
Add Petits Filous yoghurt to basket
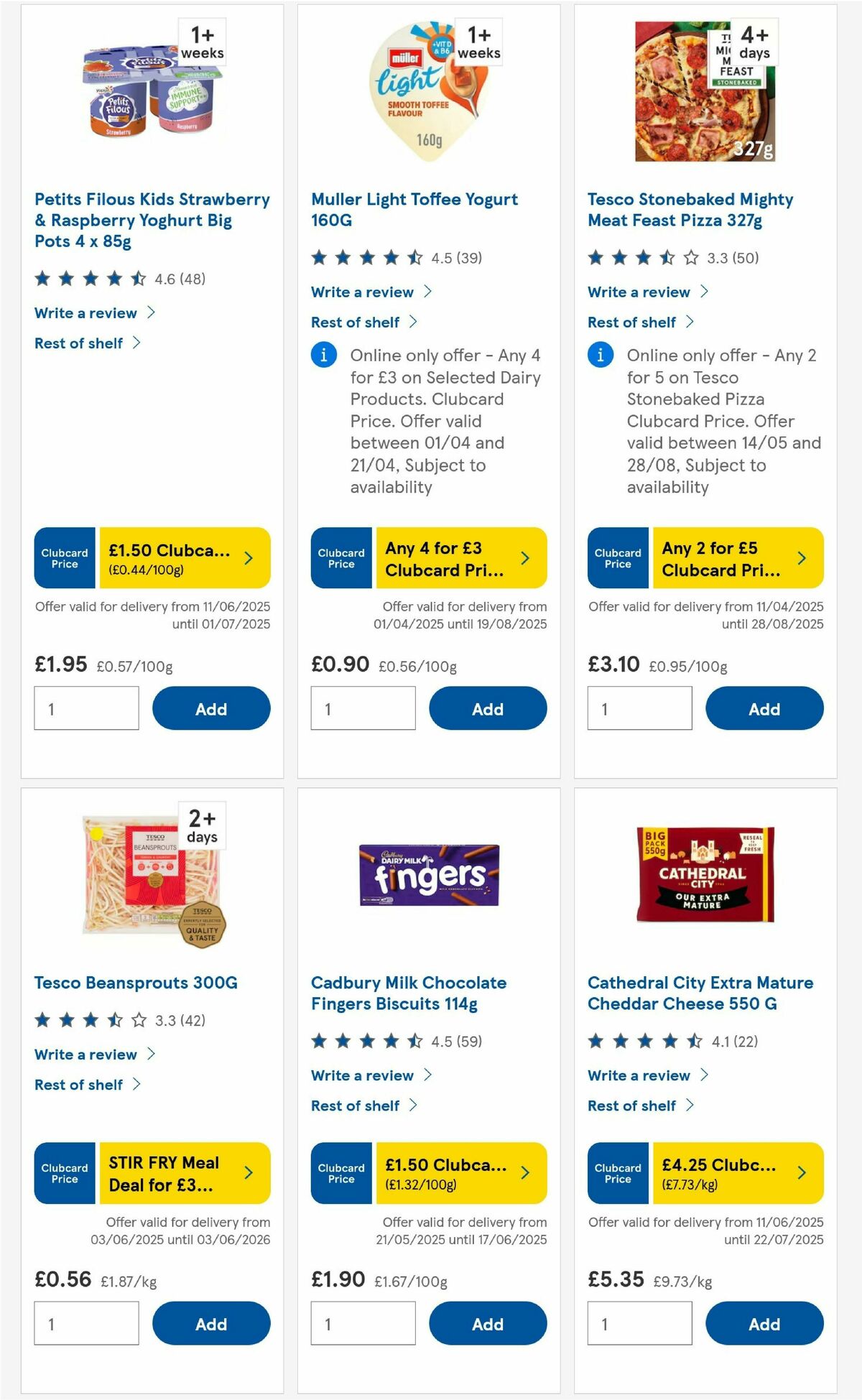(210, 708)
